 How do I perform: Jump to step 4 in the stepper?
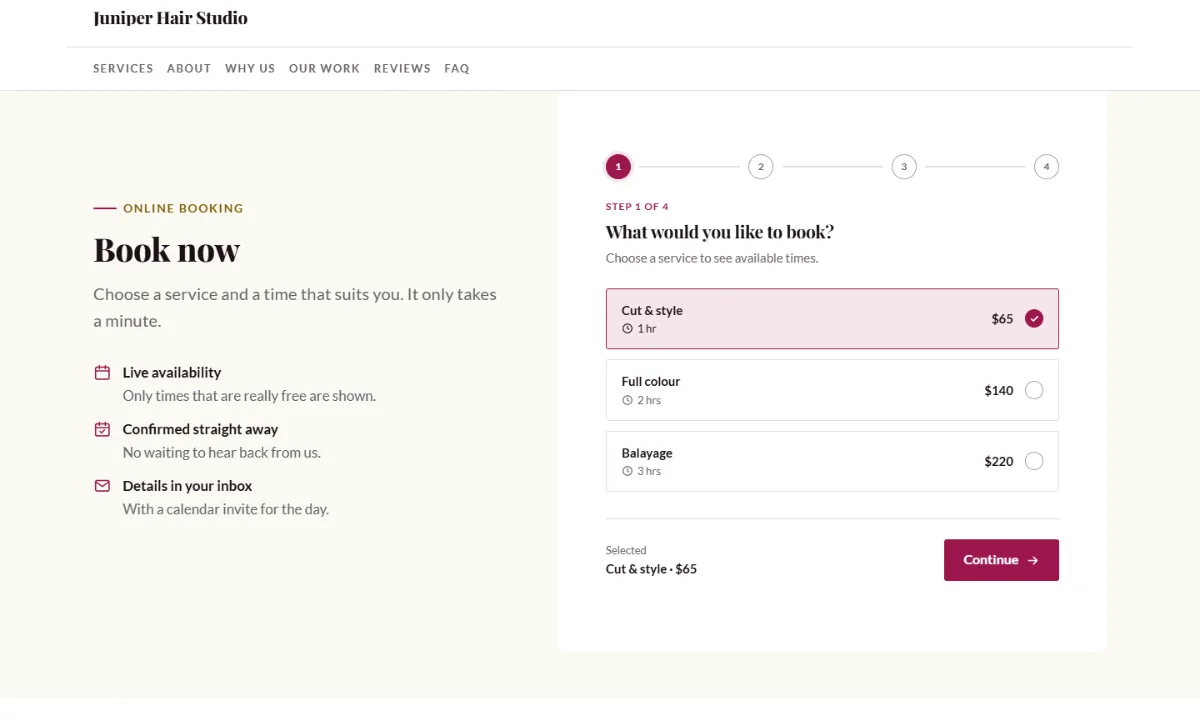tap(1046, 167)
